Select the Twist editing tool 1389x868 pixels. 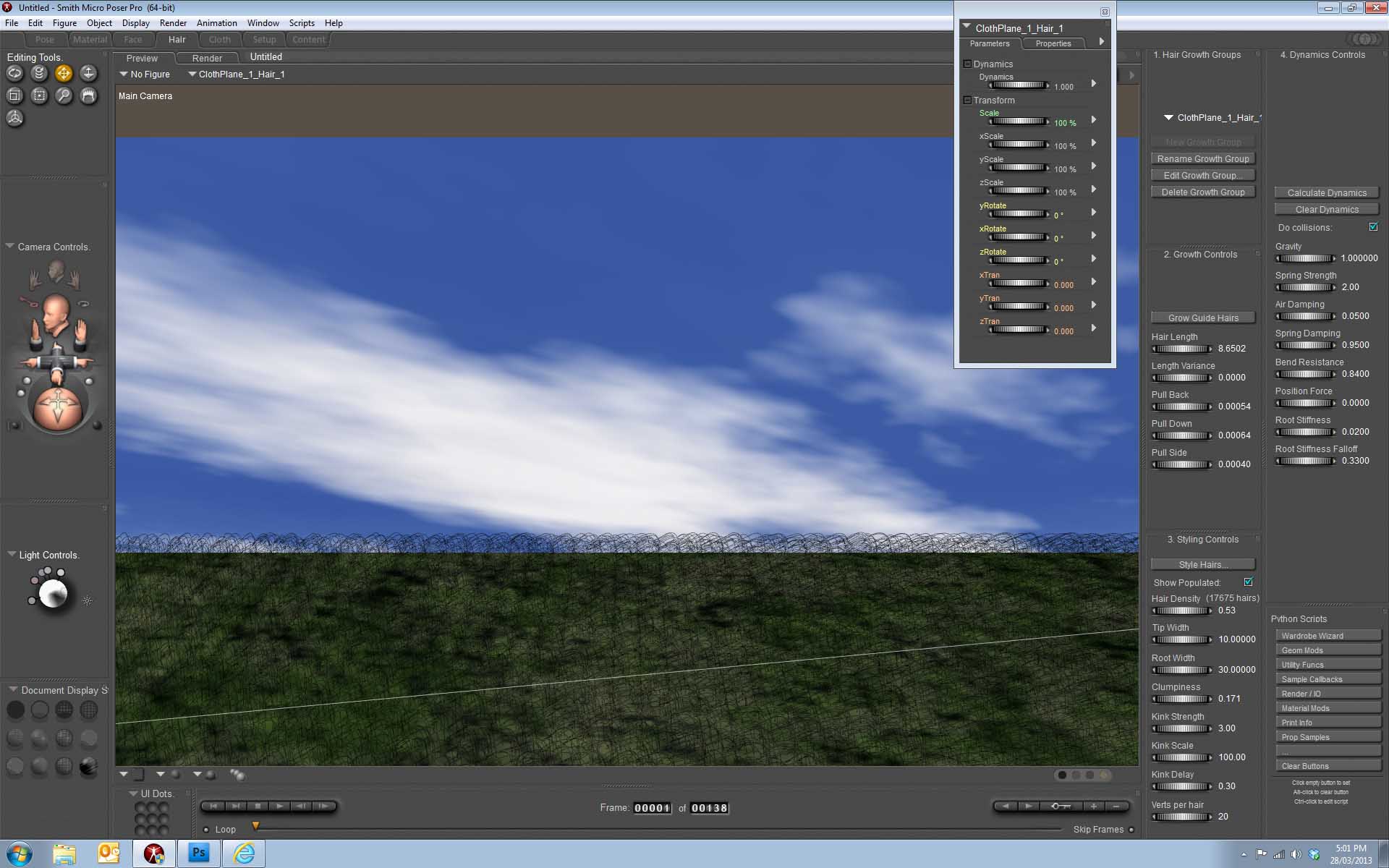point(39,73)
